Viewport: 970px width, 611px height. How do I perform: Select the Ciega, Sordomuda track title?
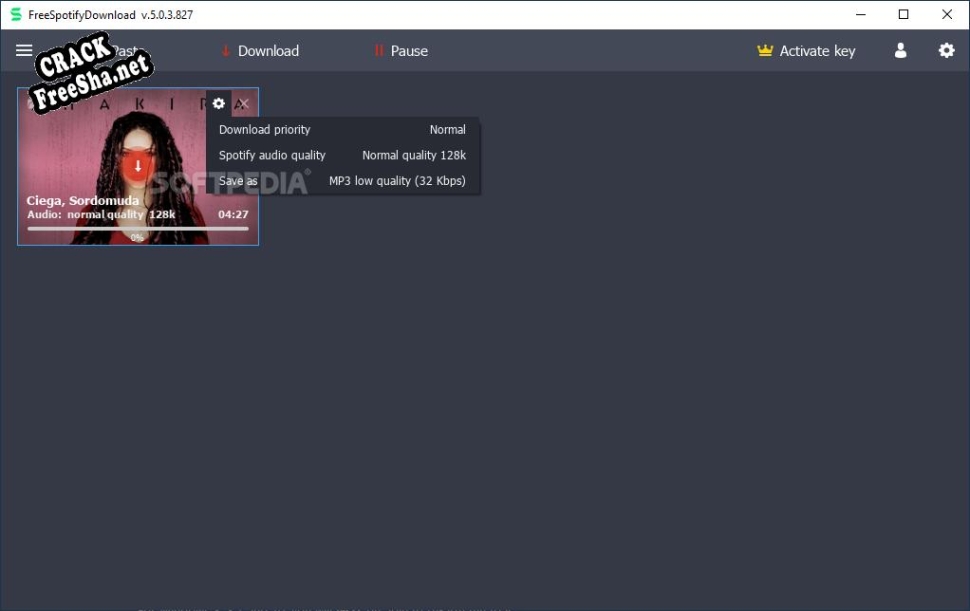point(83,201)
